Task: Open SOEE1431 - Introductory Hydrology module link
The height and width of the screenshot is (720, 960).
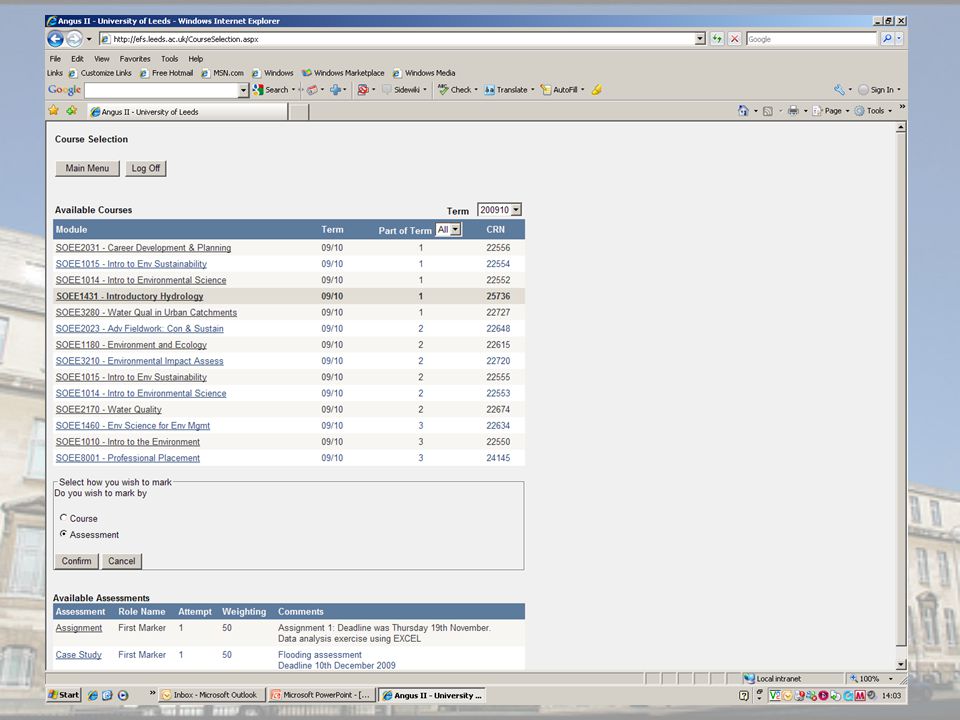Action: tap(130, 296)
